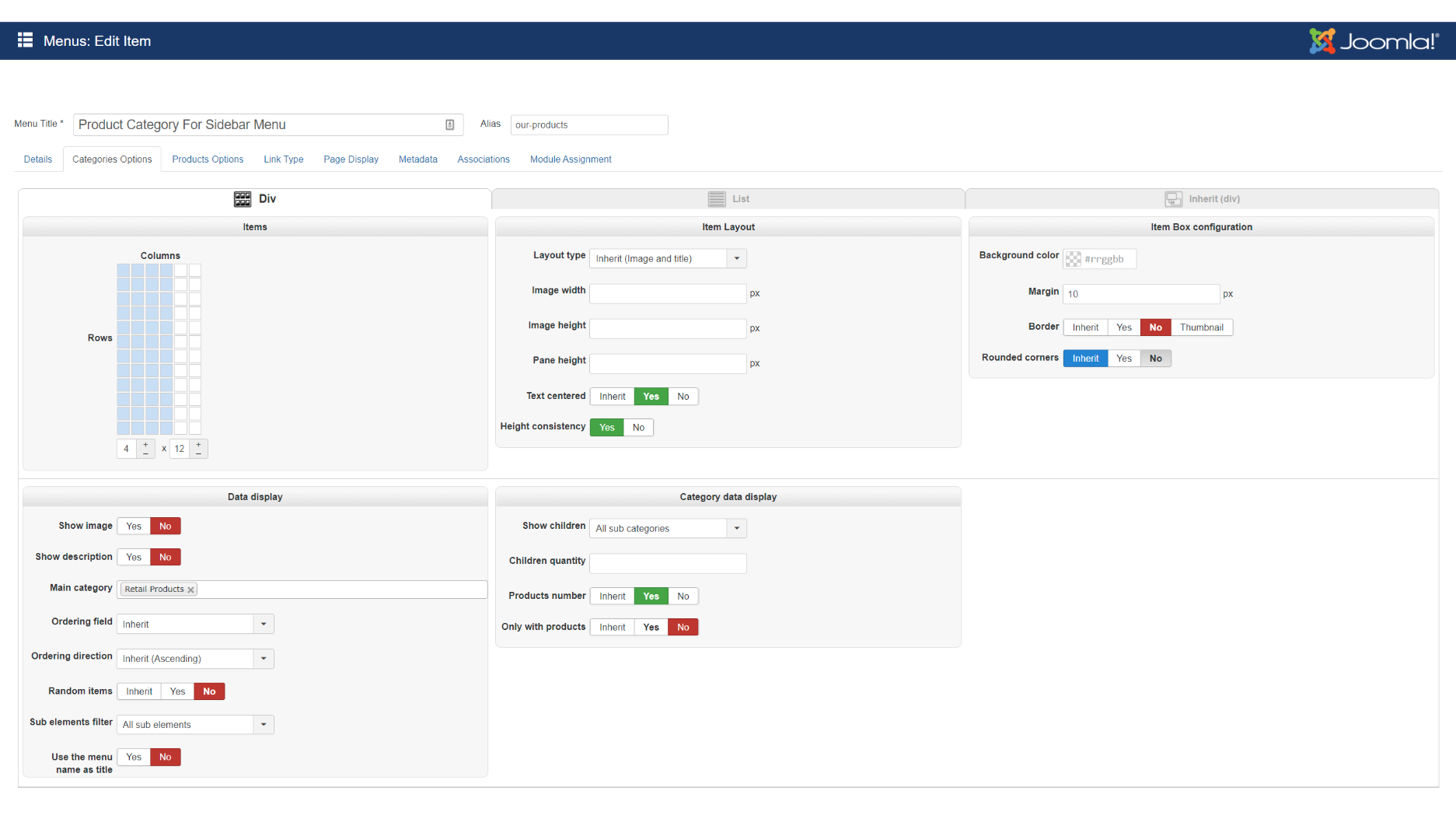The width and height of the screenshot is (1456, 840).
Task: Set Height consistency to Yes
Action: coord(607,428)
